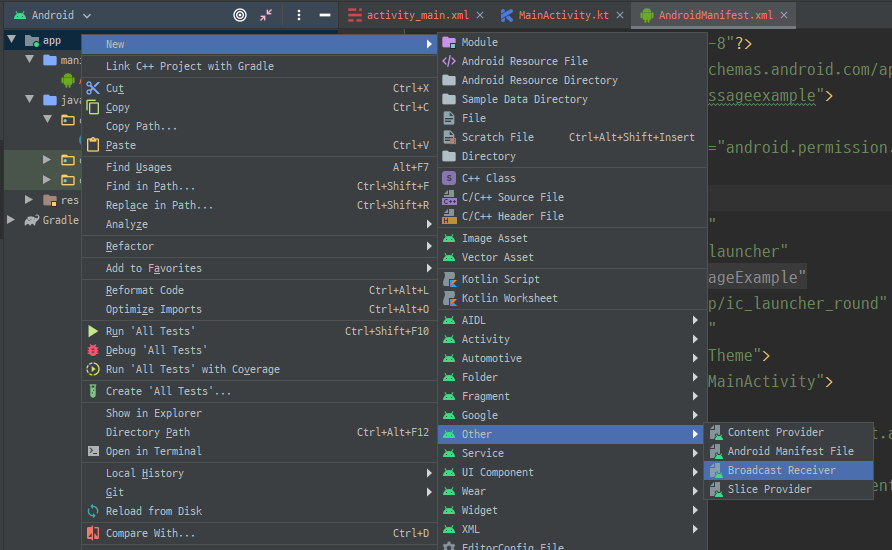The image size is (892, 550).
Task: Switch to the MainActivity.kt tab
Action: (563, 15)
